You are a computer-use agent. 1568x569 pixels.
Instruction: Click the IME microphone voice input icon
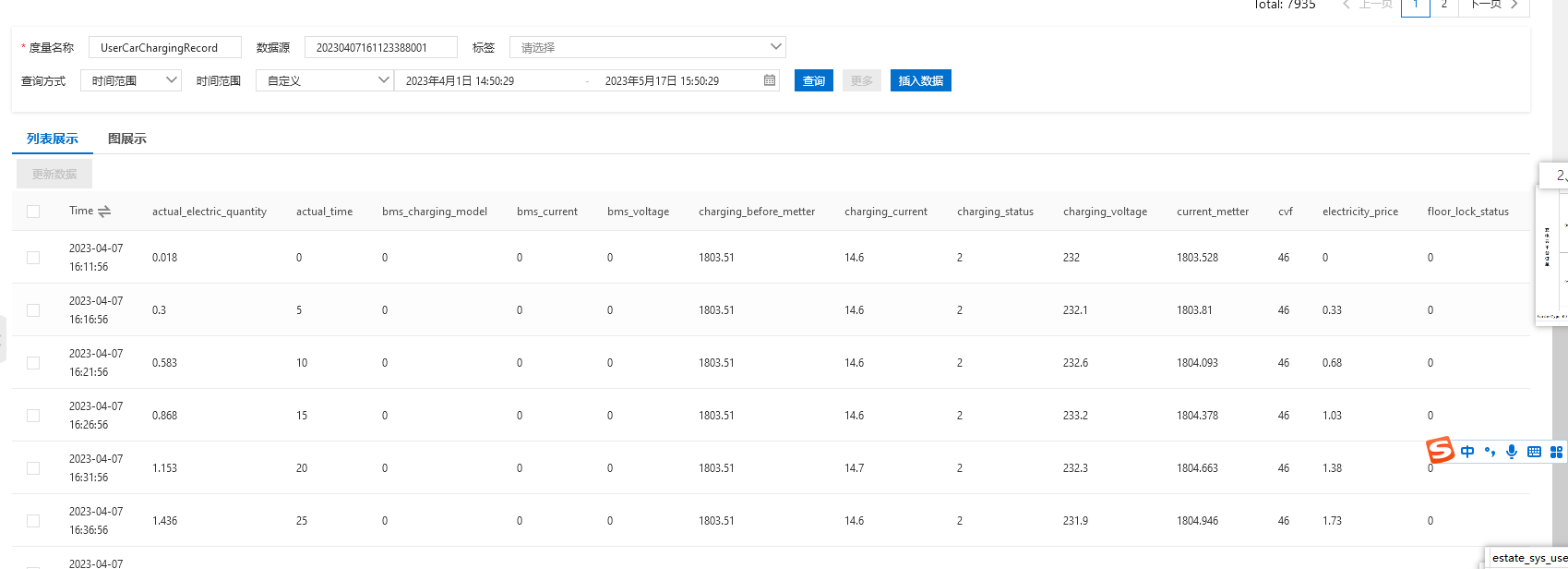(1512, 452)
